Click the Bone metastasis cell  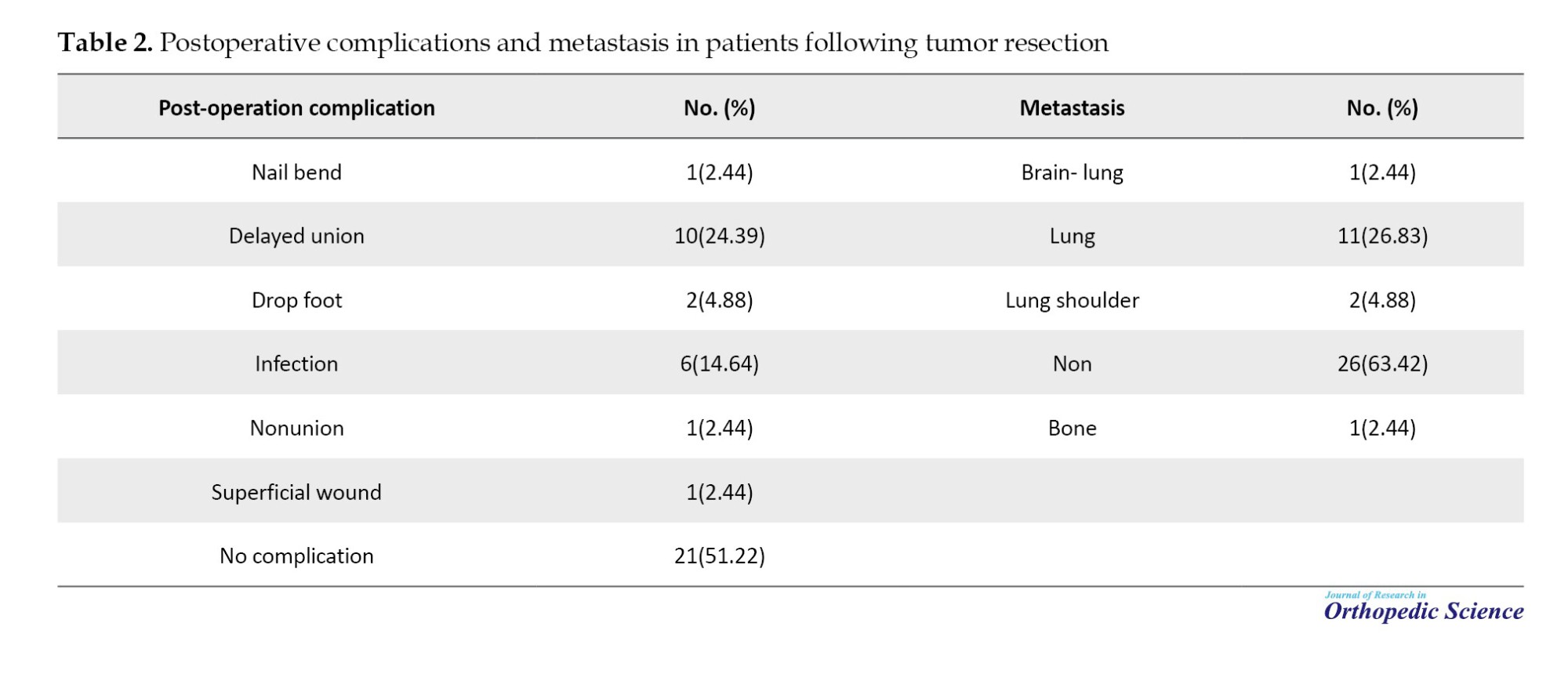[x=1072, y=428]
